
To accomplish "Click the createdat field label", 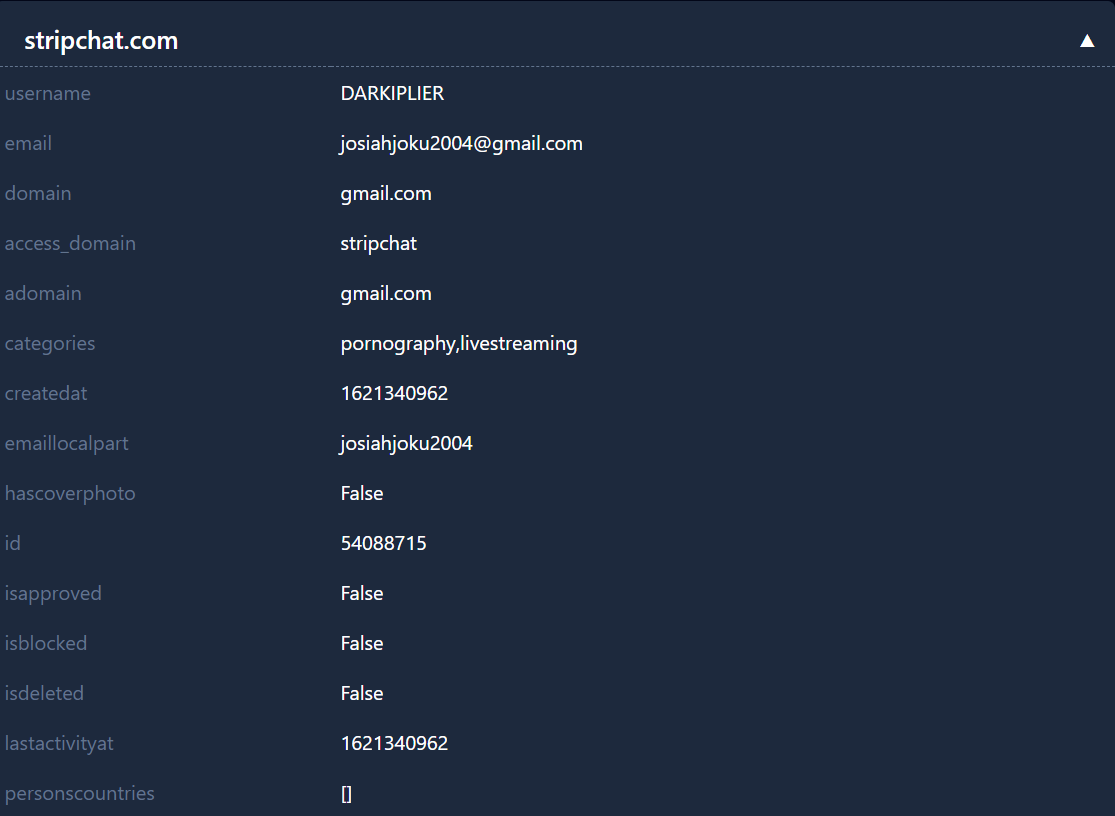I will click(46, 394).
